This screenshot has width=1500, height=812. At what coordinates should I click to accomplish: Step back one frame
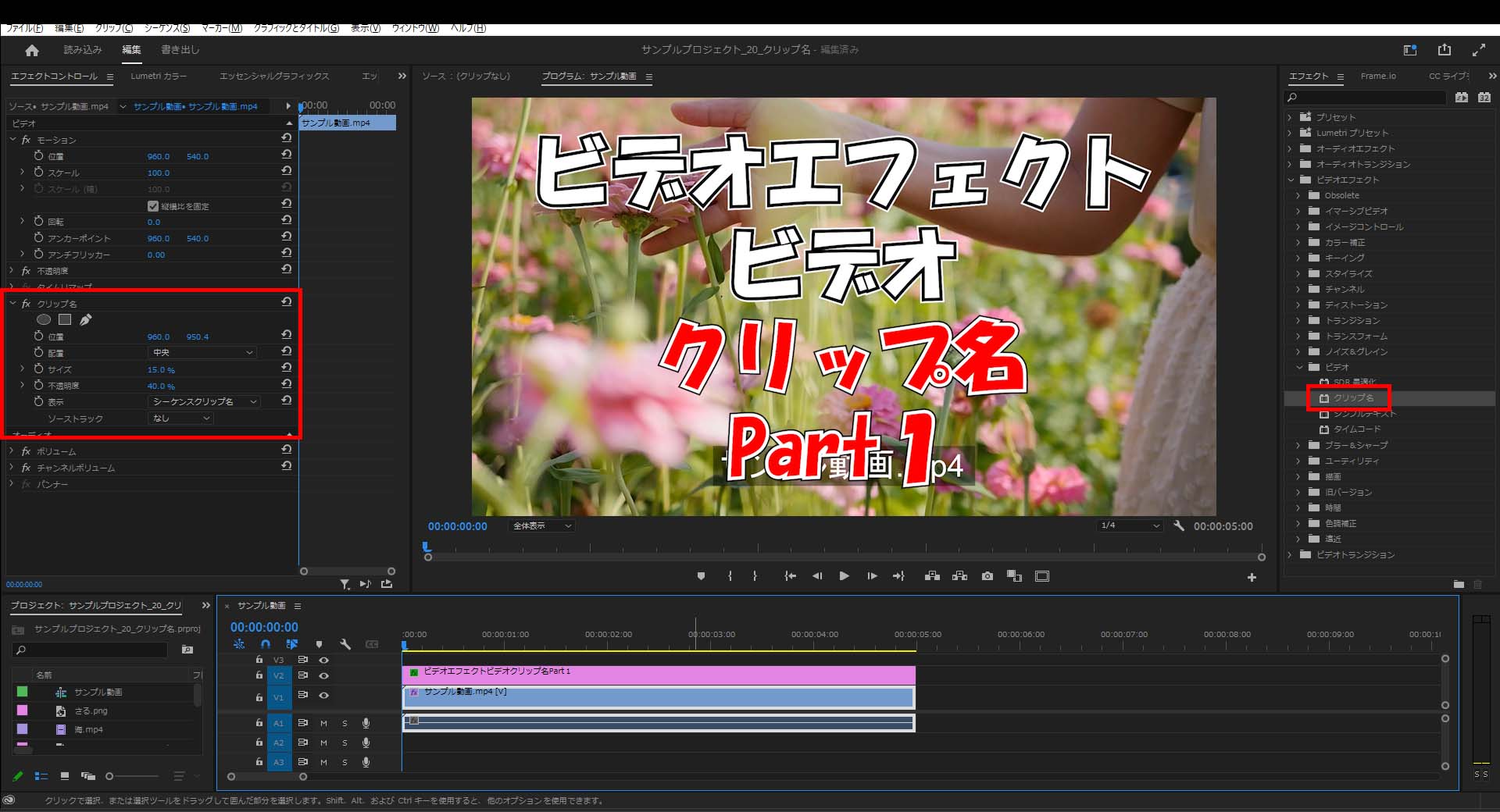coord(817,576)
